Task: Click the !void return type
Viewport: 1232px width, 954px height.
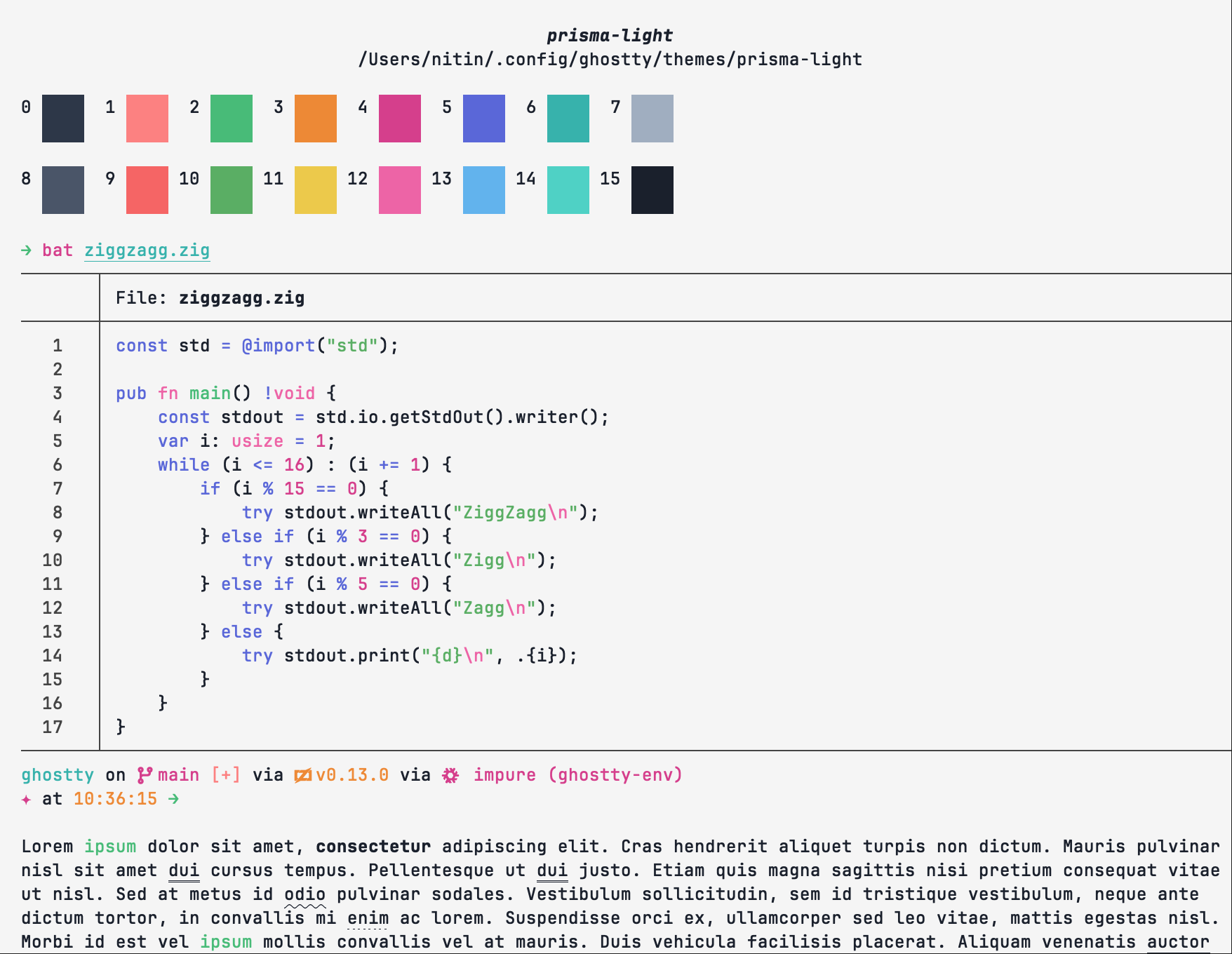Action: click(x=289, y=394)
